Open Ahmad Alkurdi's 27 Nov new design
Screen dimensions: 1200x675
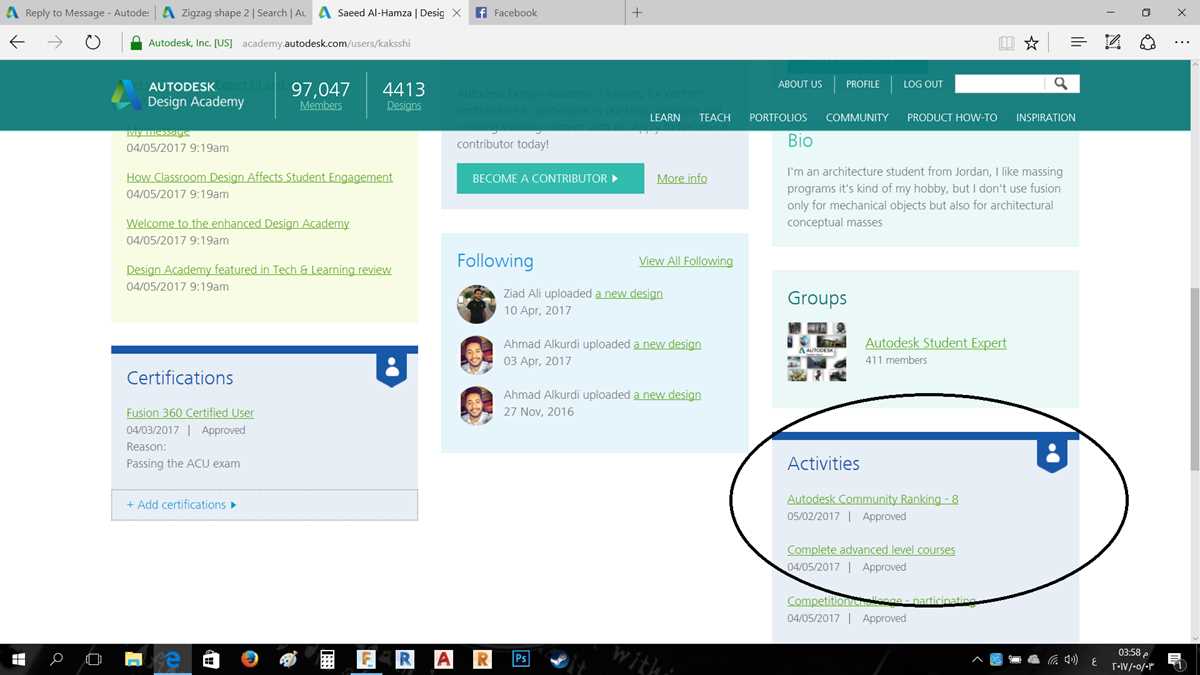click(x=667, y=394)
